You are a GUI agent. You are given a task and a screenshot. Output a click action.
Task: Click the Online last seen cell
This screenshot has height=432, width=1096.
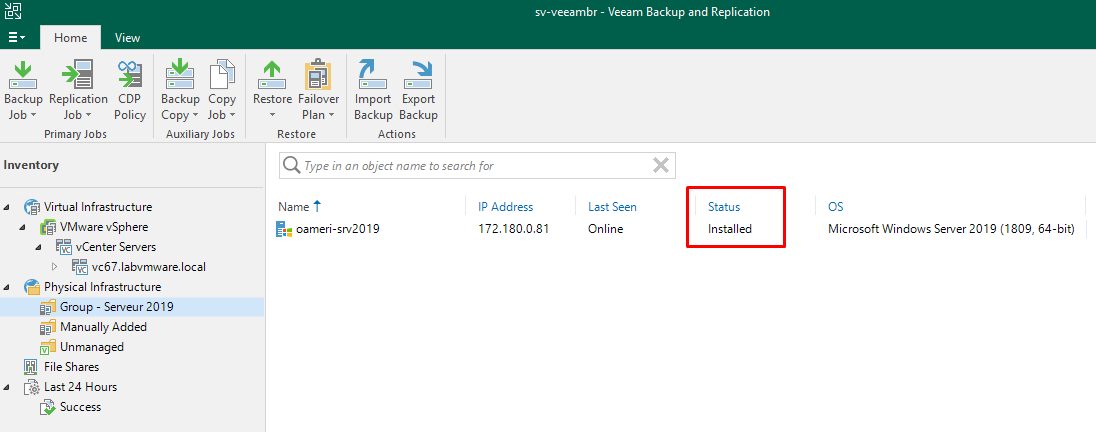605,229
